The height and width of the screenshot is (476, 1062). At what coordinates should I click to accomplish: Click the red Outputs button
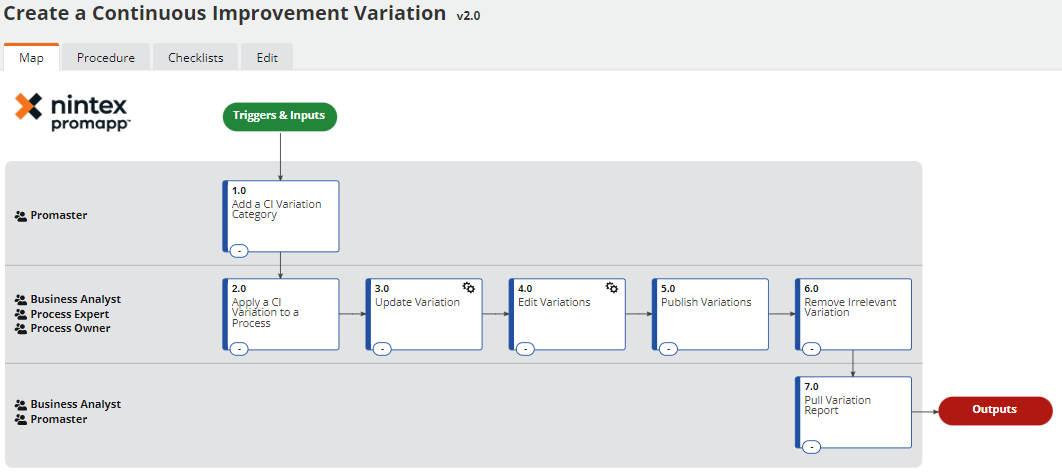click(995, 410)
